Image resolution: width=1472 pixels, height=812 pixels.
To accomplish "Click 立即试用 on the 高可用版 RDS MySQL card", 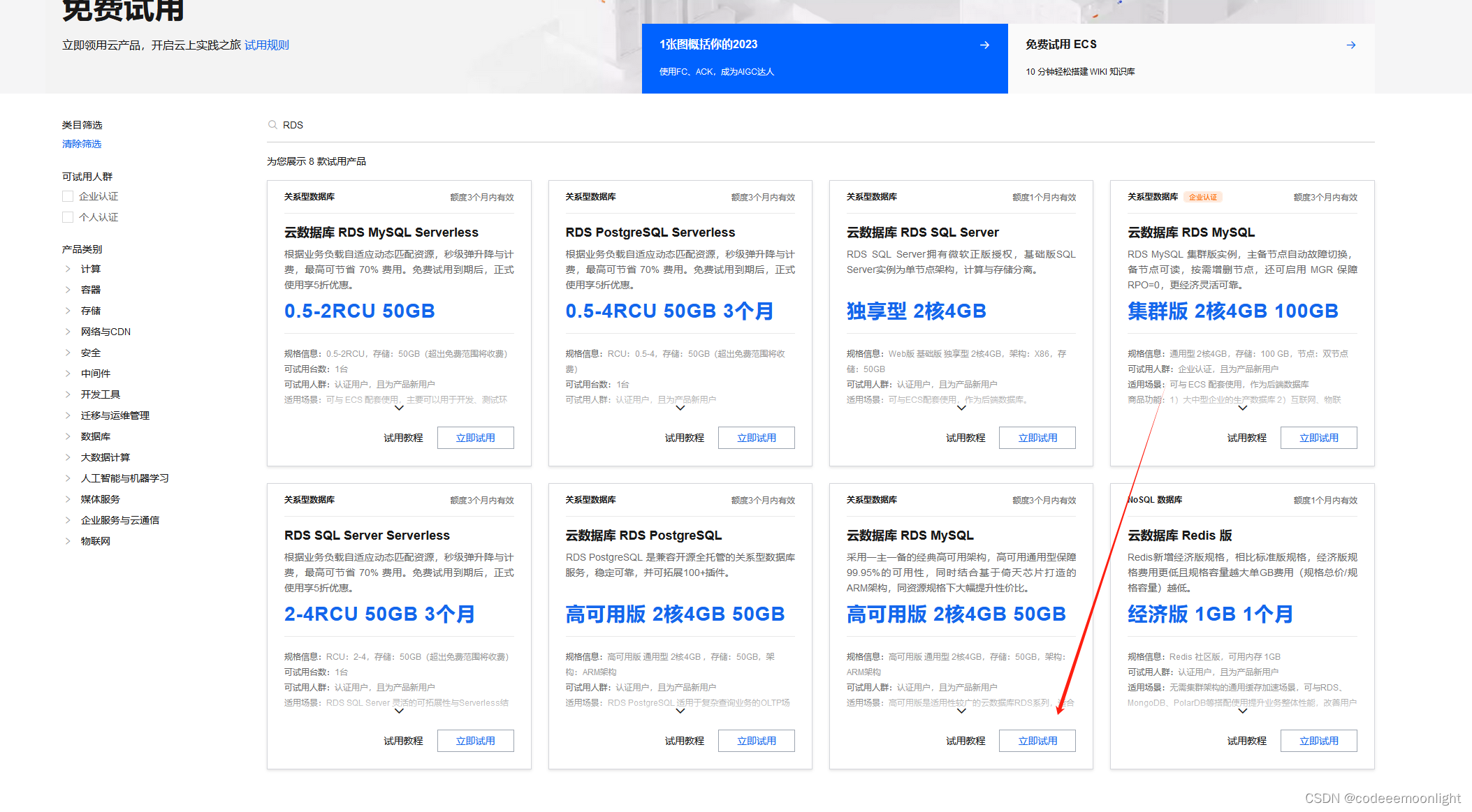I will click(x=1037, y=741).
